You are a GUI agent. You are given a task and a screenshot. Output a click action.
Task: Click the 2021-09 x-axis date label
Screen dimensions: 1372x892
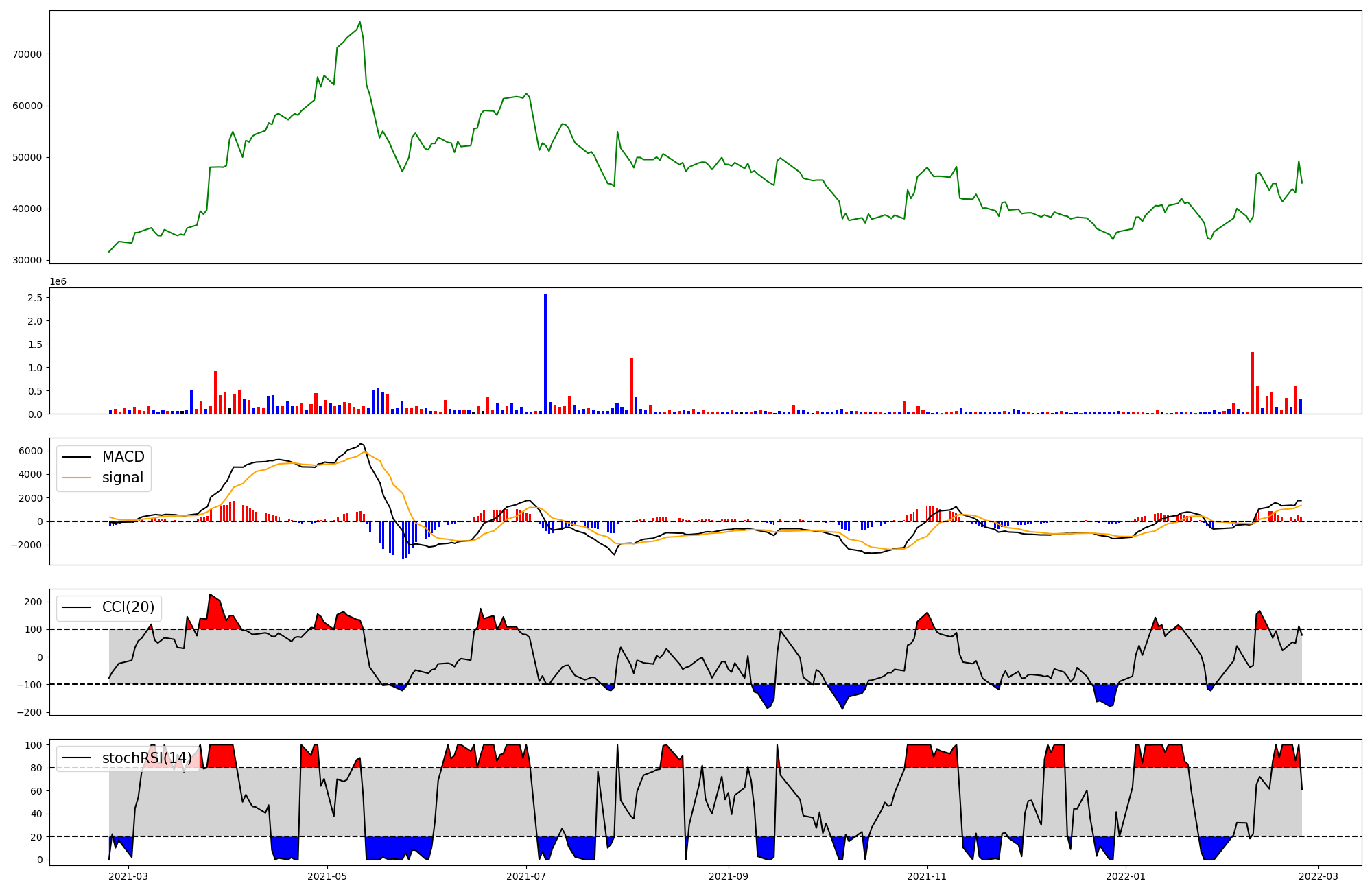tap(729, 876)
